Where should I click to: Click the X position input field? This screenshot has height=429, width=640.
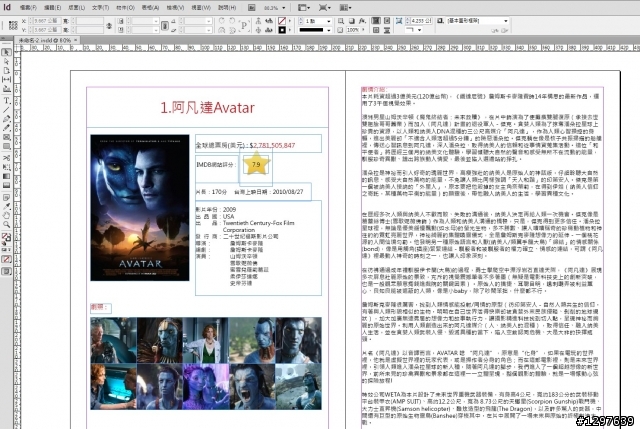click(x=45, y=20)
